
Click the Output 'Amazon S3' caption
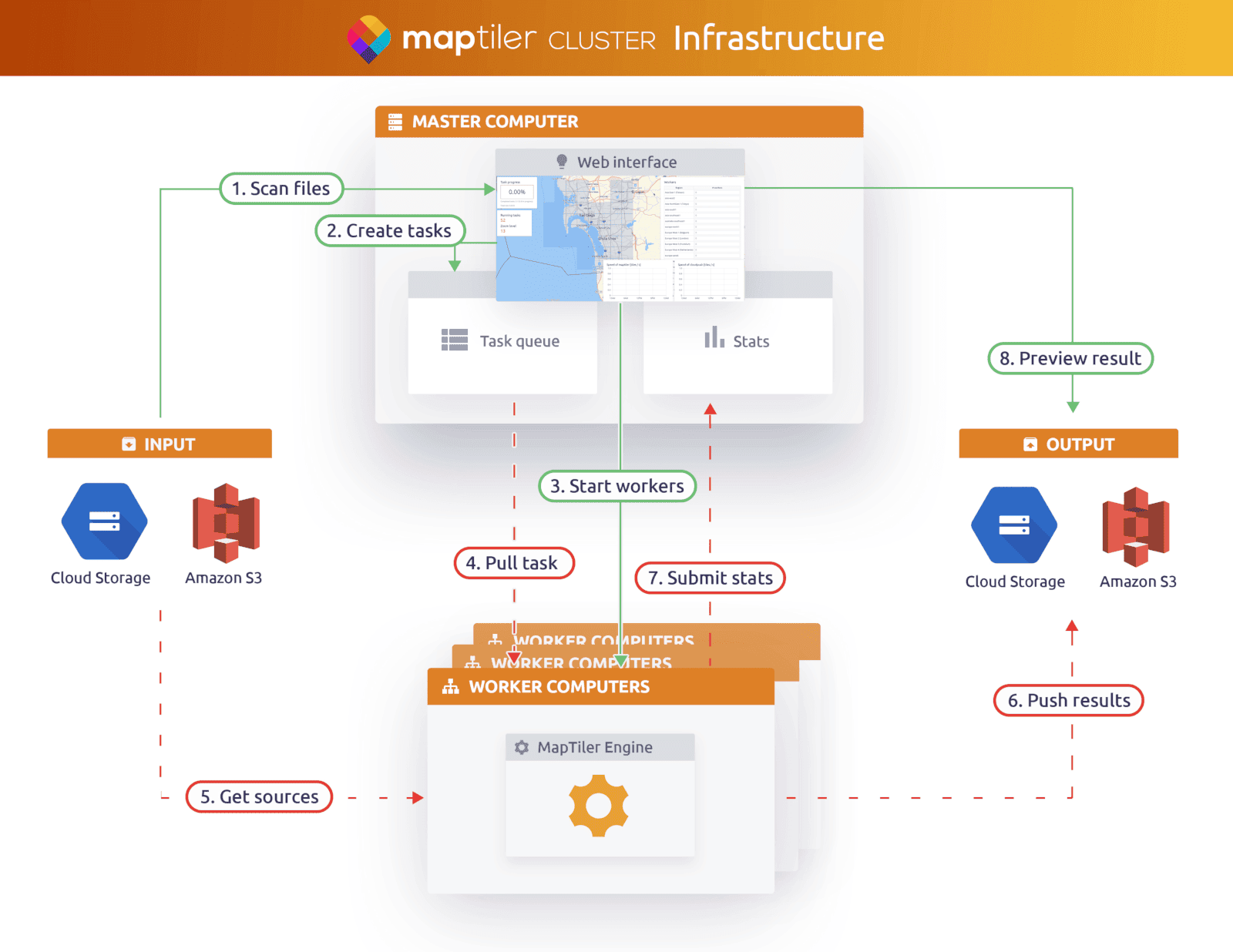[1138, 582]
